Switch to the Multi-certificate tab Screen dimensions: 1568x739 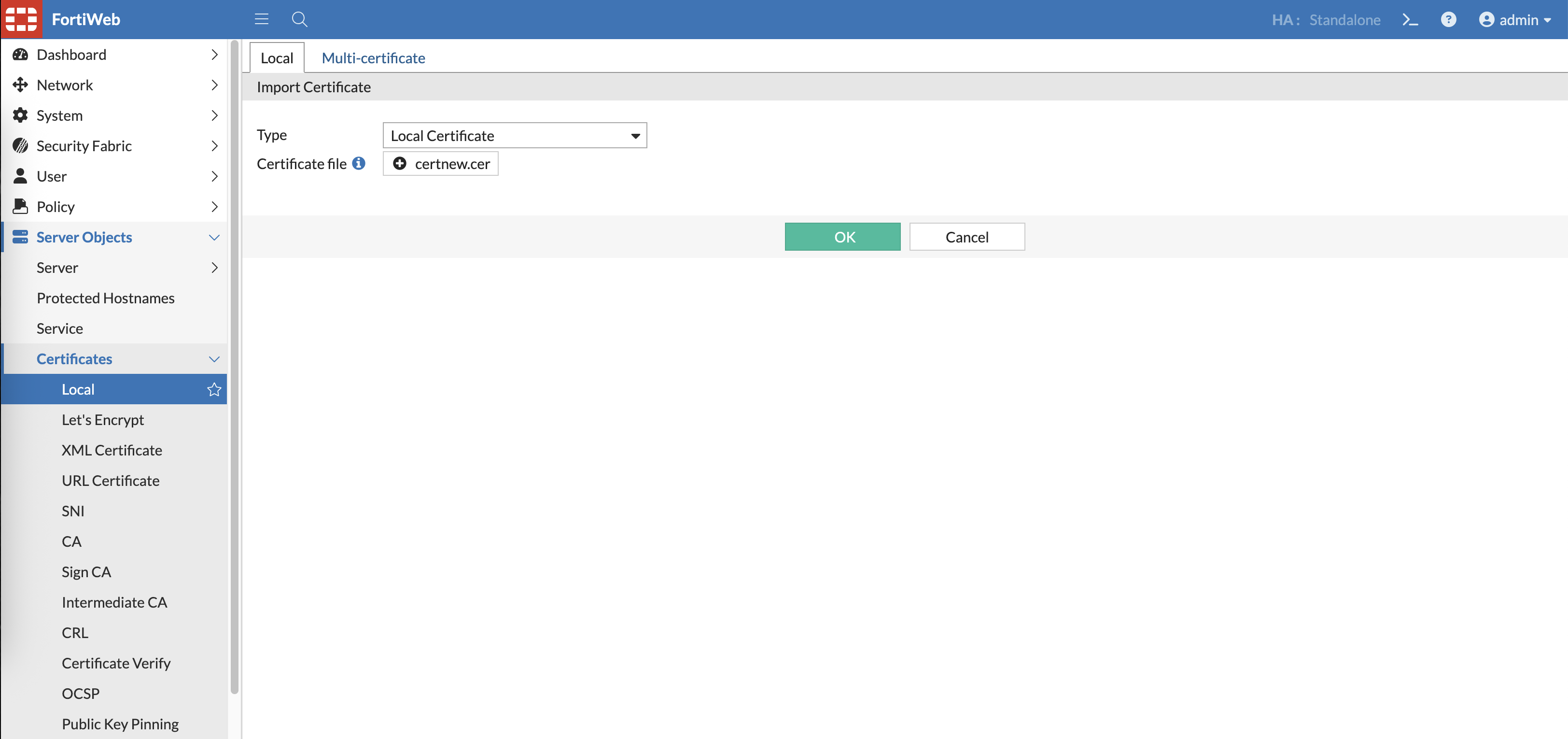click(373, 58)
